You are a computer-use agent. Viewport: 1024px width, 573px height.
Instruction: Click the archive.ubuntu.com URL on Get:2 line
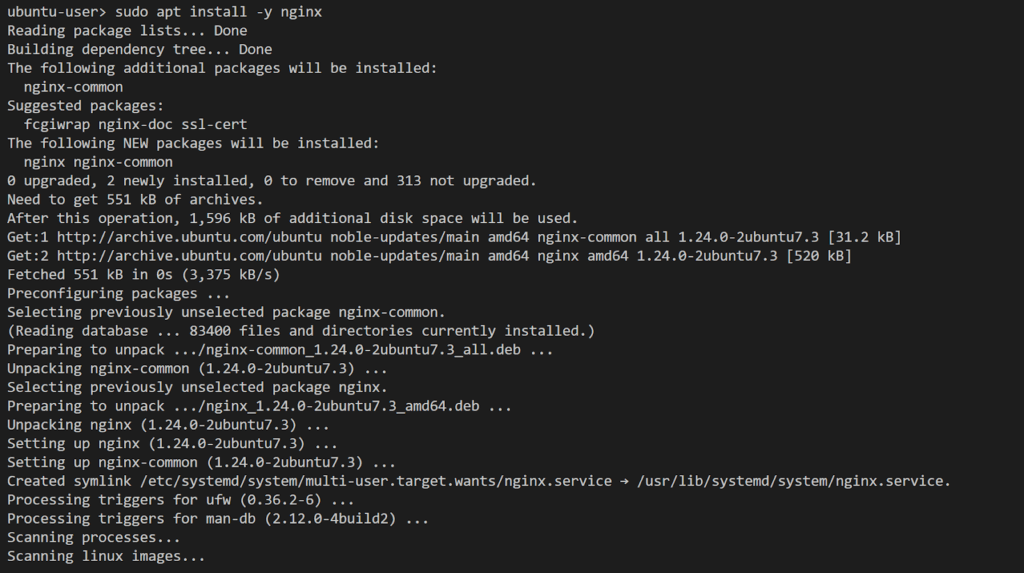pyautogui.click(x=189, y=256)
